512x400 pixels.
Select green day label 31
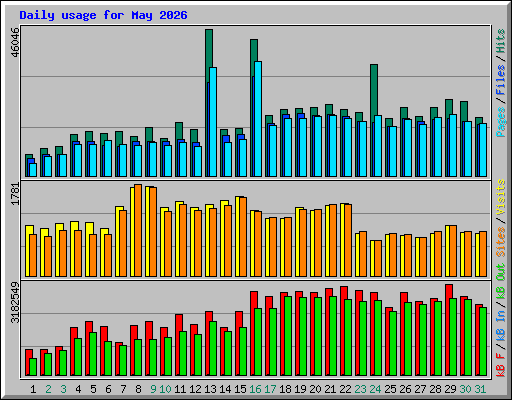(480, 389)
